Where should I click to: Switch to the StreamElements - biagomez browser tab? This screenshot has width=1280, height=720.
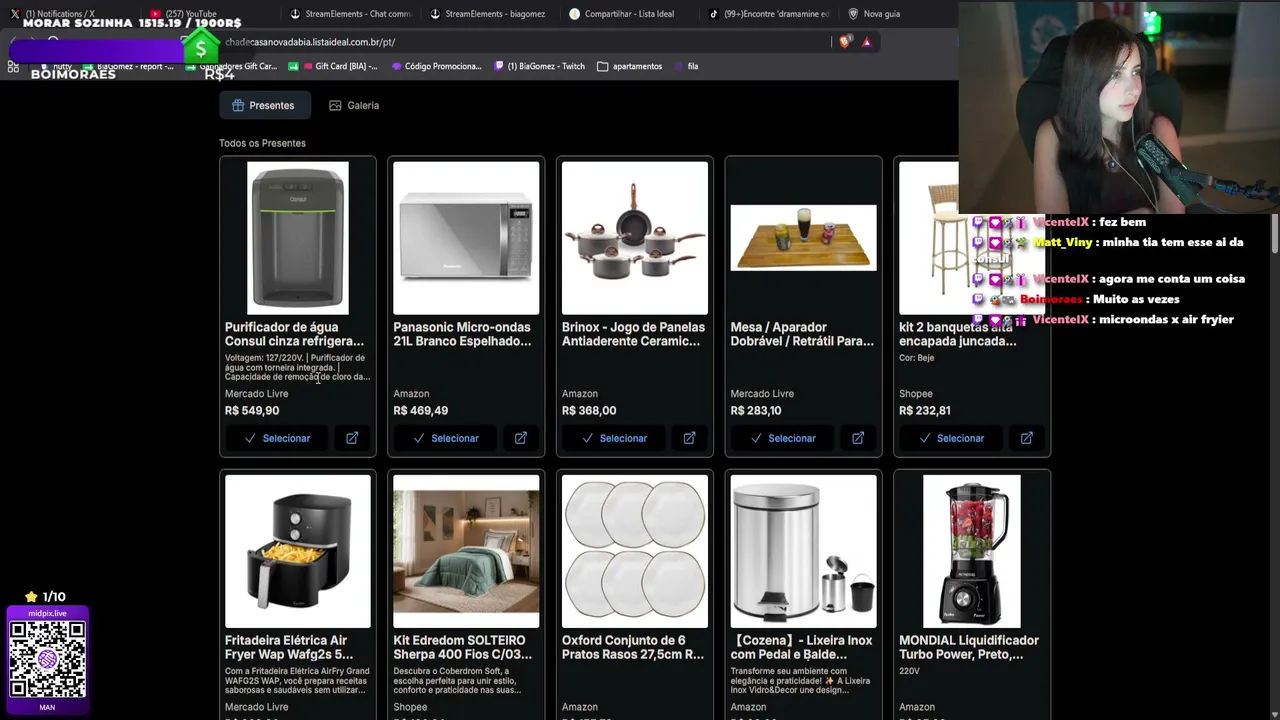tap(491, 14)
